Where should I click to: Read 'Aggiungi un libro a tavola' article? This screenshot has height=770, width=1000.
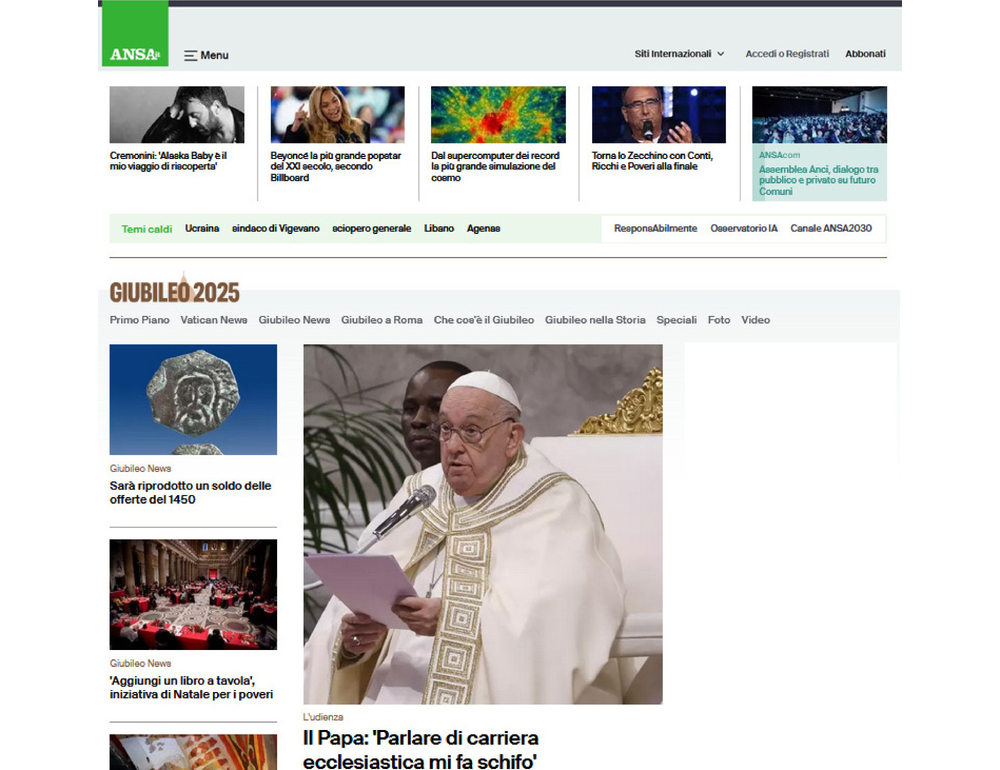tap(191, 688)
